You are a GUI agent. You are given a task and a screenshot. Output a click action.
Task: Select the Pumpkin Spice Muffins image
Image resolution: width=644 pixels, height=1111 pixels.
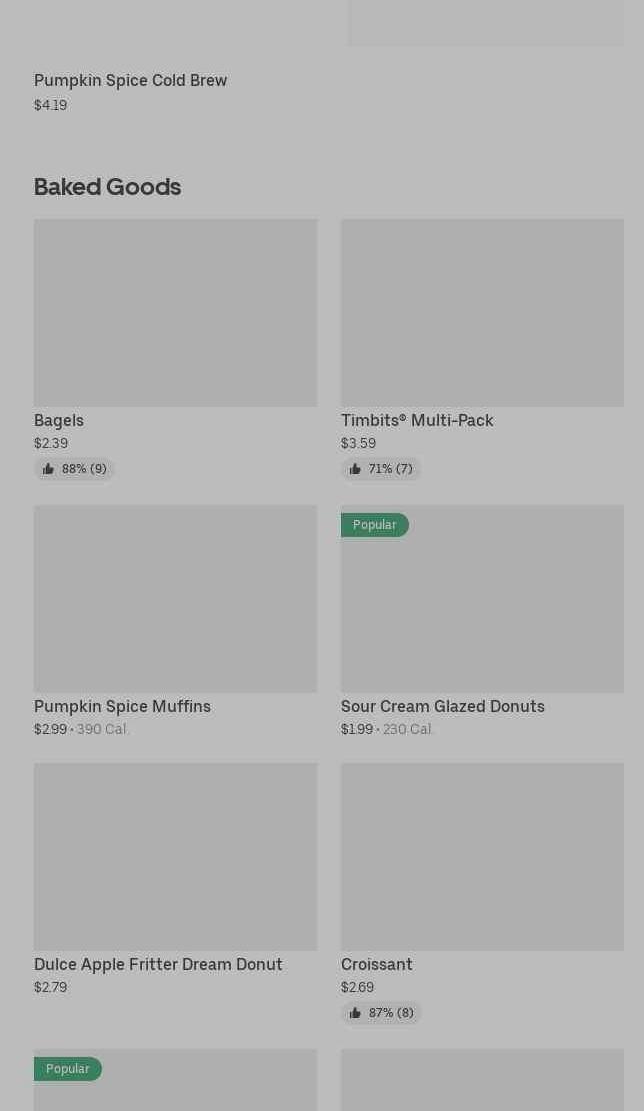[x=175, y=599]
